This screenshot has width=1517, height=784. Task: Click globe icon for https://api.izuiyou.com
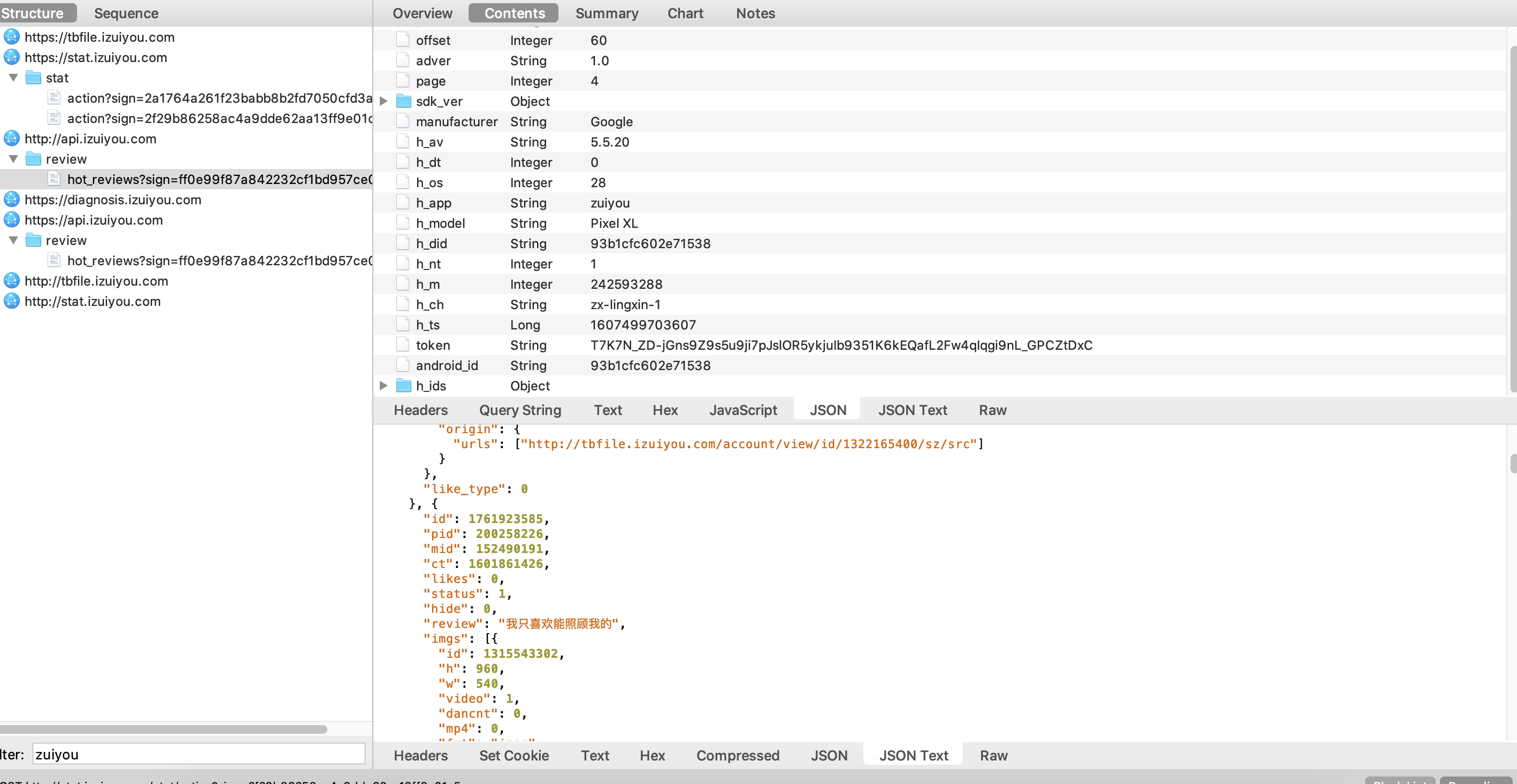12,220
